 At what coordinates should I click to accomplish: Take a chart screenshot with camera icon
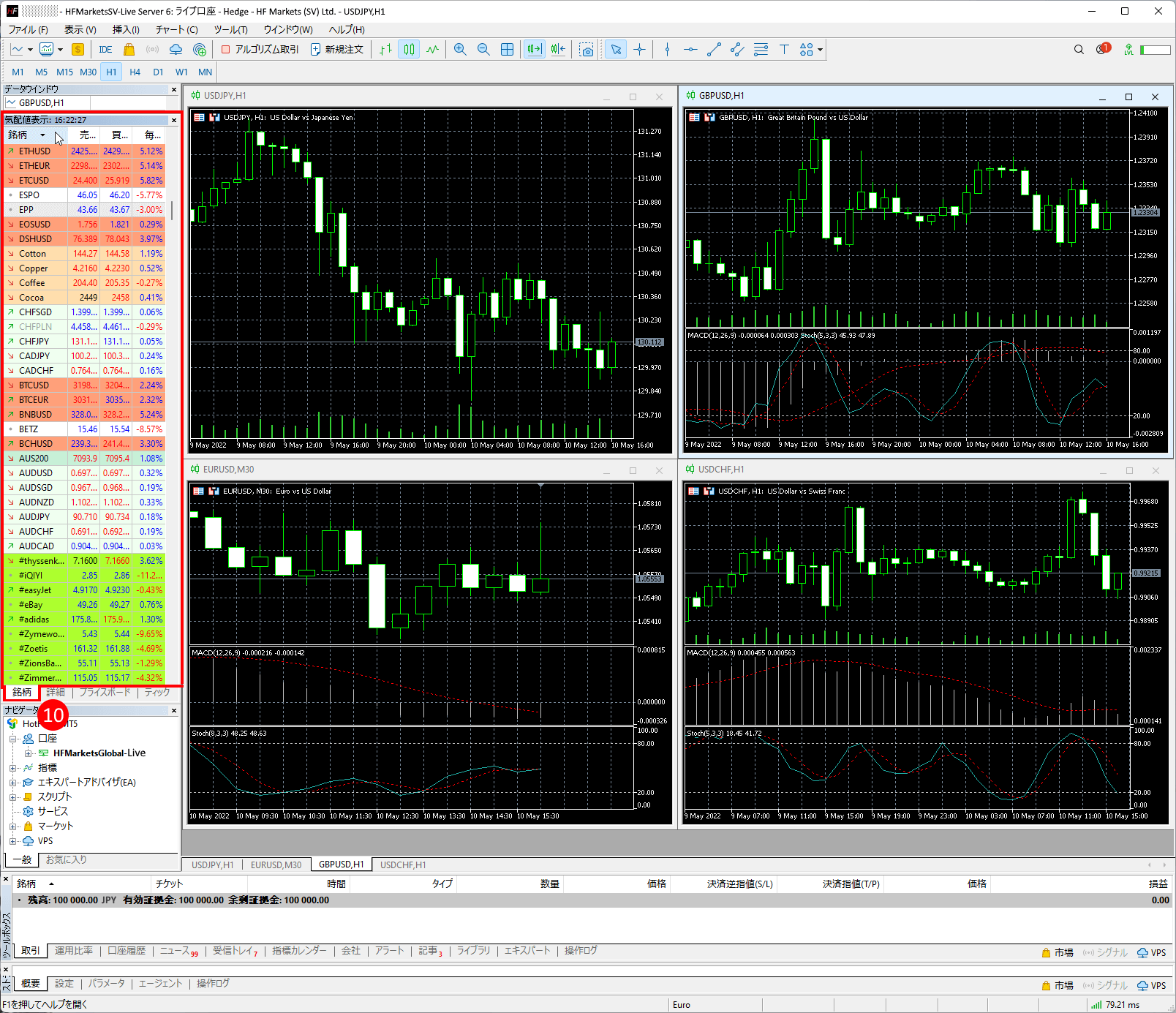[587, 50]
